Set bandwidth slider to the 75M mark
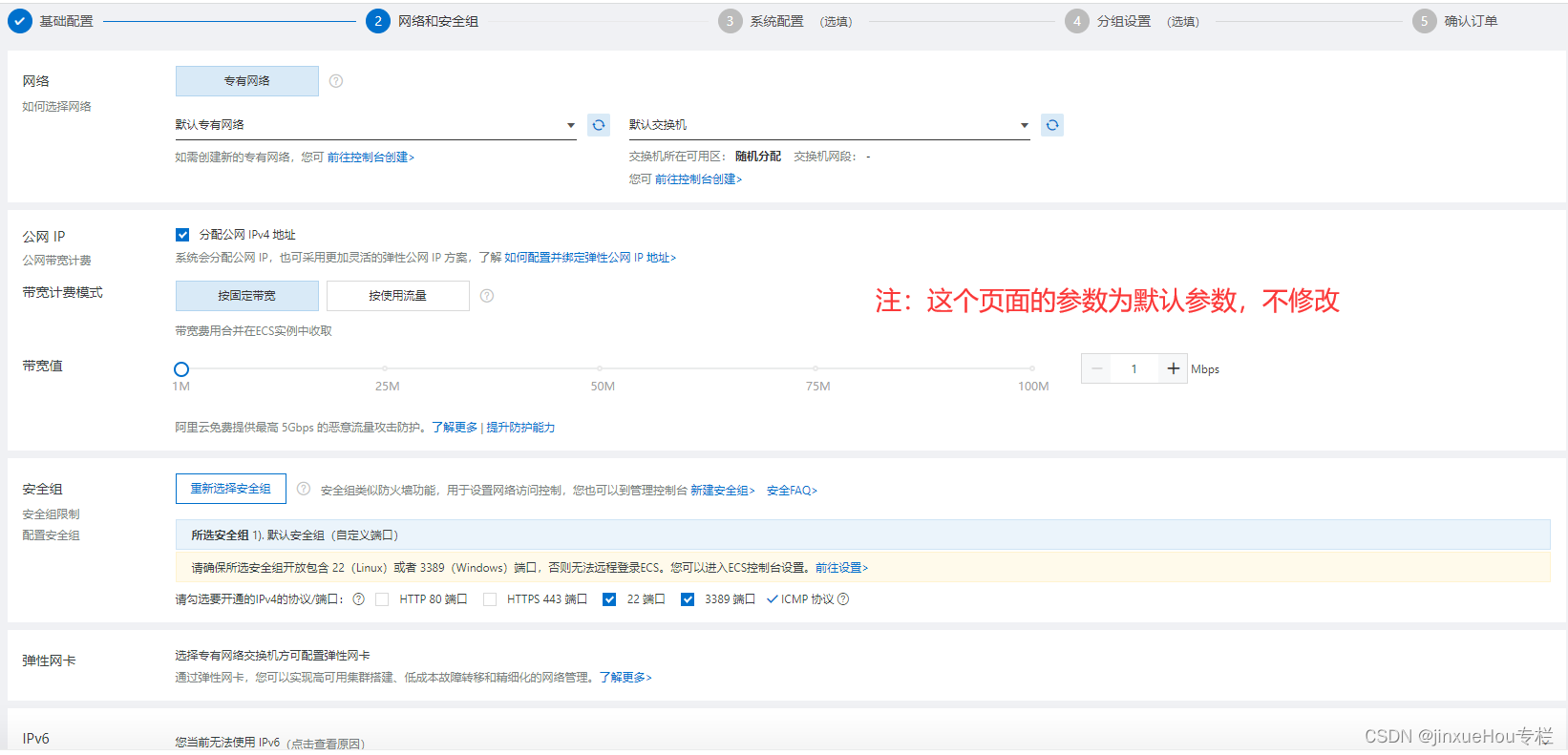 coord(816,368)
